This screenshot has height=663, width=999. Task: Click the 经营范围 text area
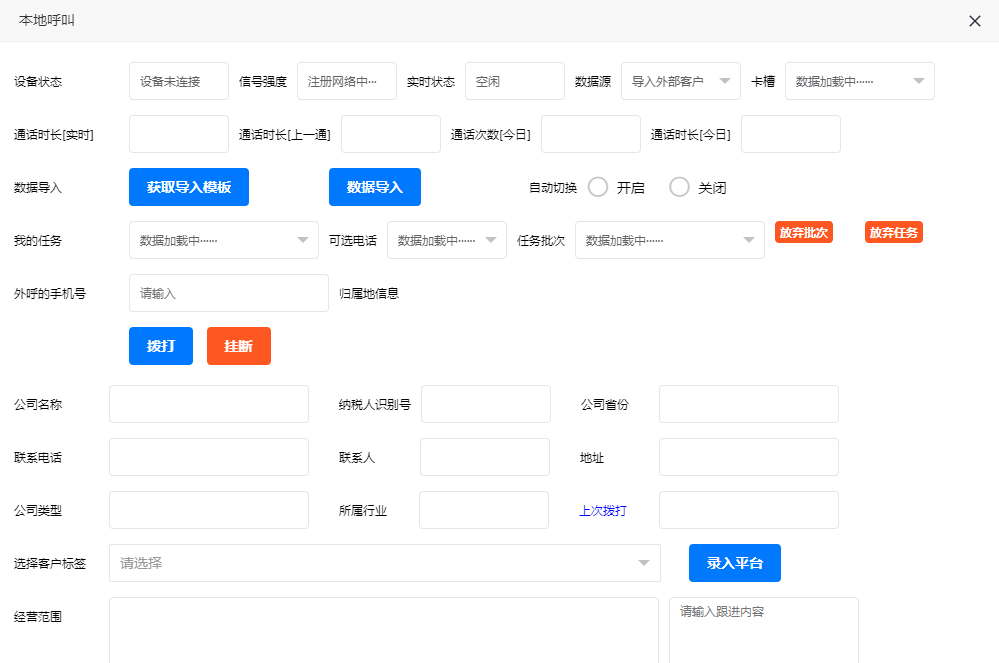tap(384, 630)
